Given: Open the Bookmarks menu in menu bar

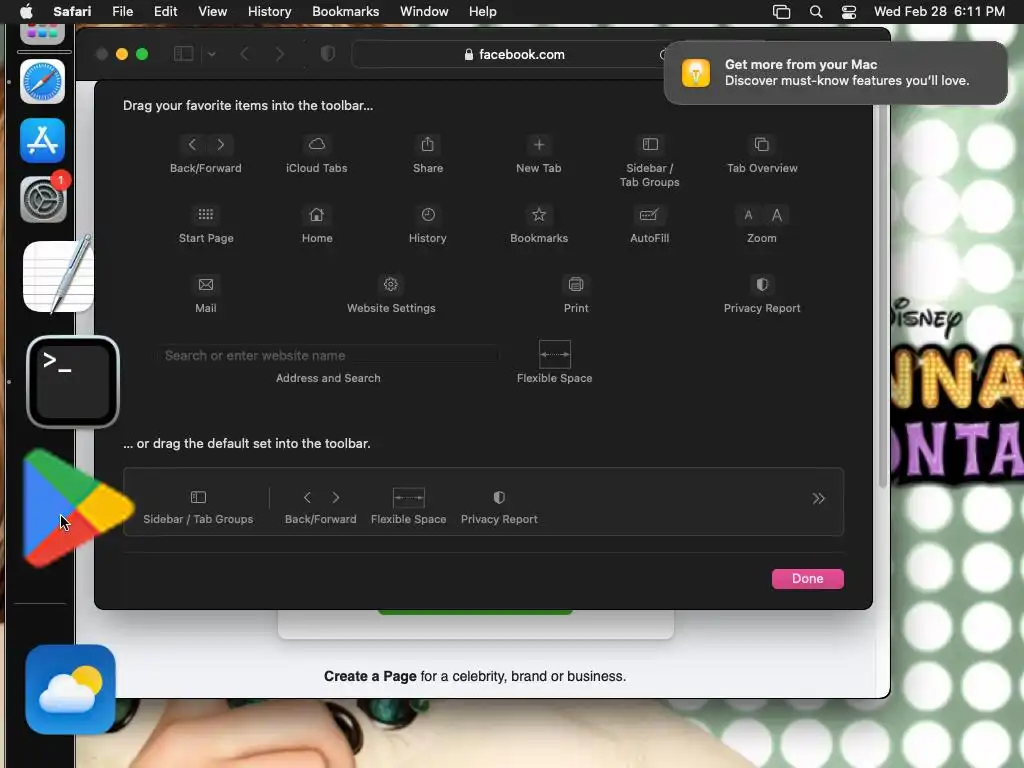Looking at the screenshot, I should tap(345, 11).
